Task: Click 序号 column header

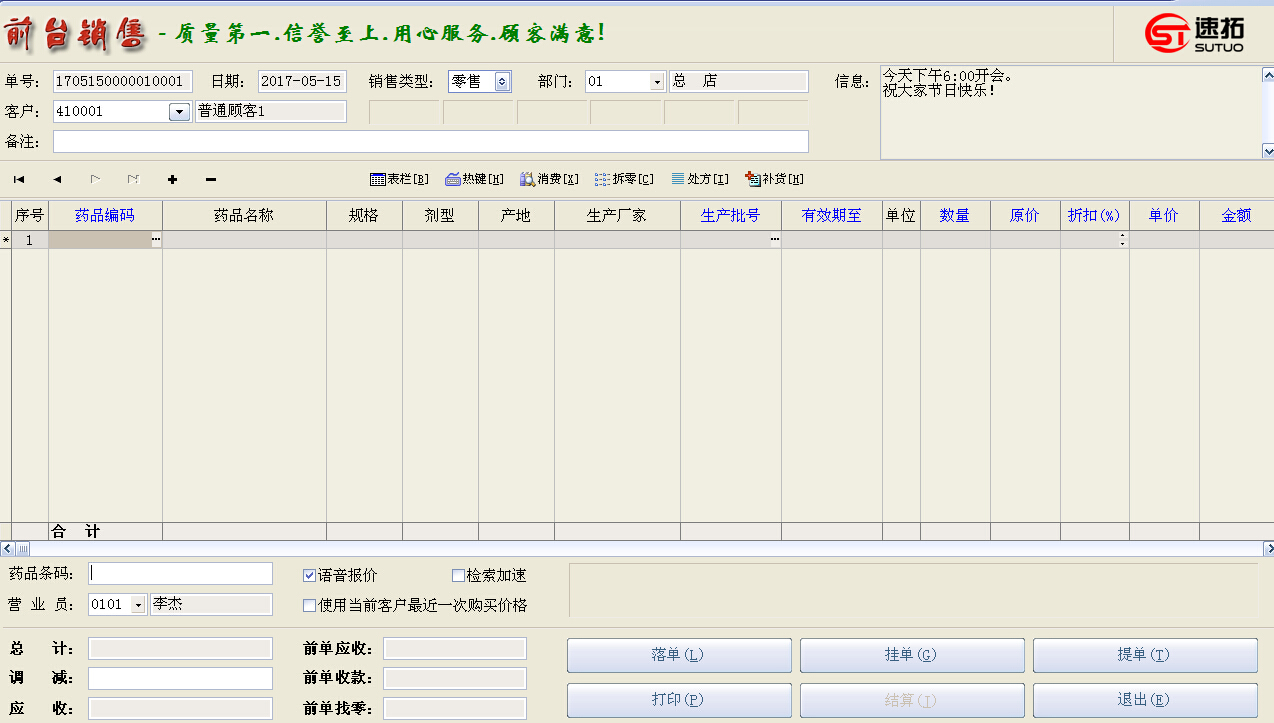Action: click(30, 215)
